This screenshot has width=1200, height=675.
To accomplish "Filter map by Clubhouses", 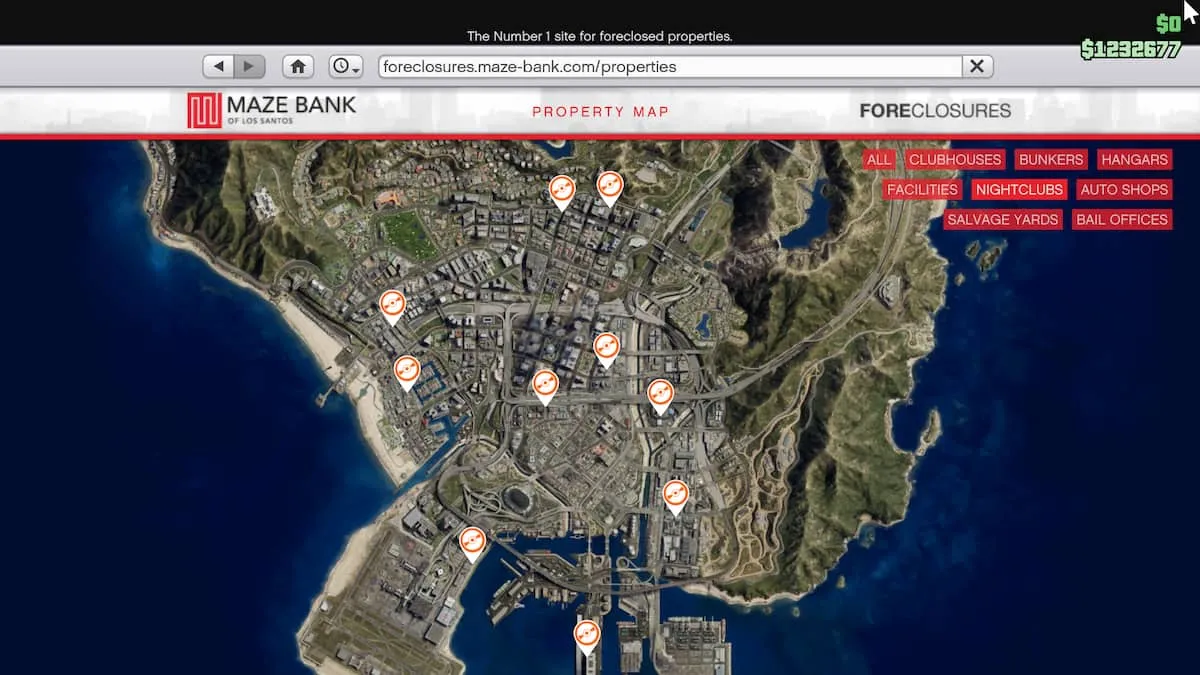I will coord(955,160).
